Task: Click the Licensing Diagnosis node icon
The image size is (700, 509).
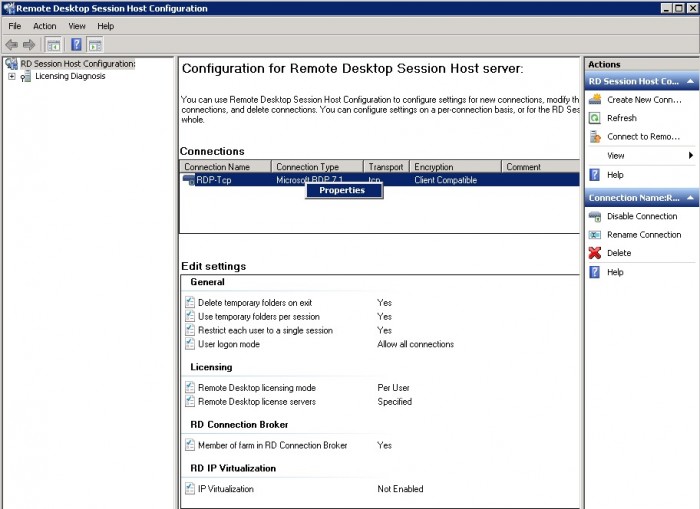Action: (x=26, y=77)
